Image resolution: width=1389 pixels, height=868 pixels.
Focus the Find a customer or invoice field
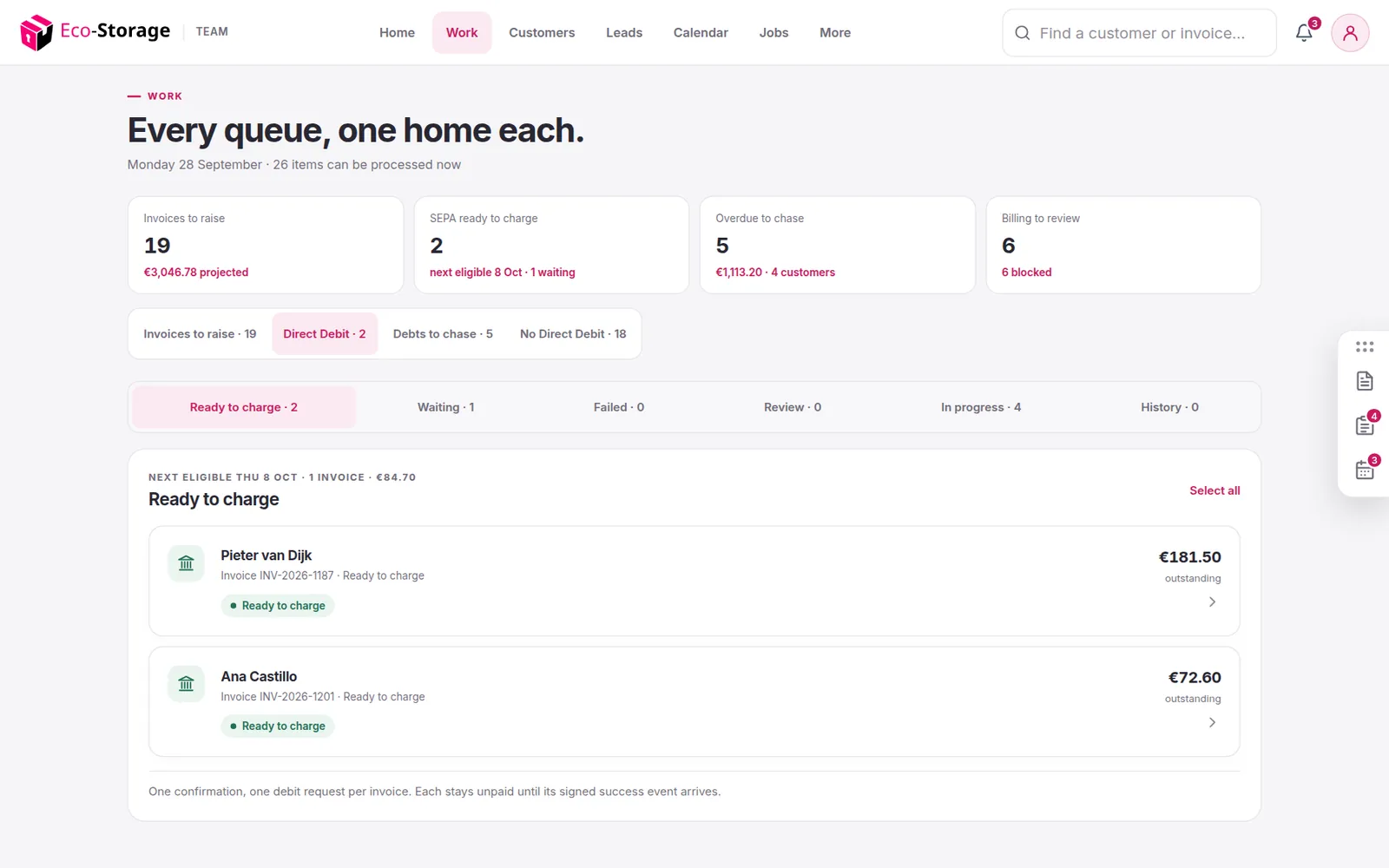point(1139,33)
